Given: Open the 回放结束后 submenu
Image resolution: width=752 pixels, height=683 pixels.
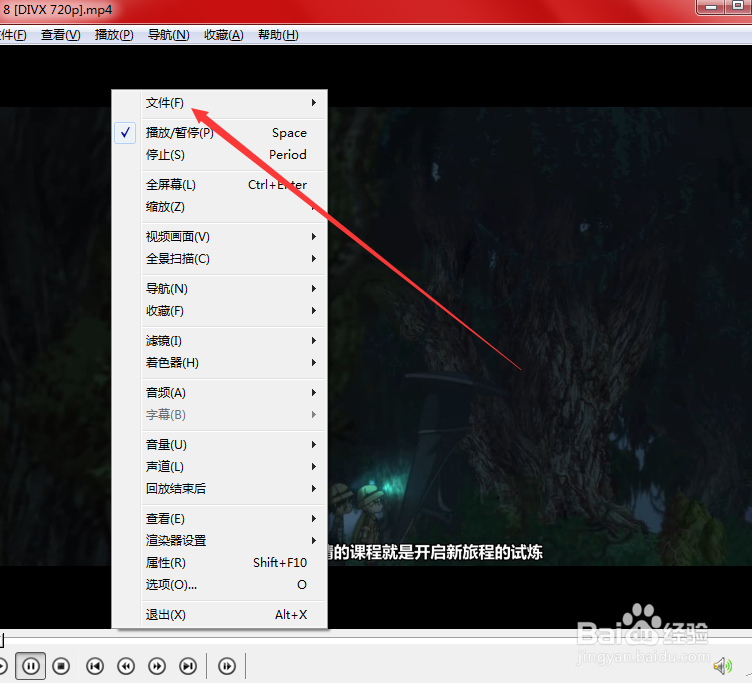Looking at the screenshot, I should [220, 489].
